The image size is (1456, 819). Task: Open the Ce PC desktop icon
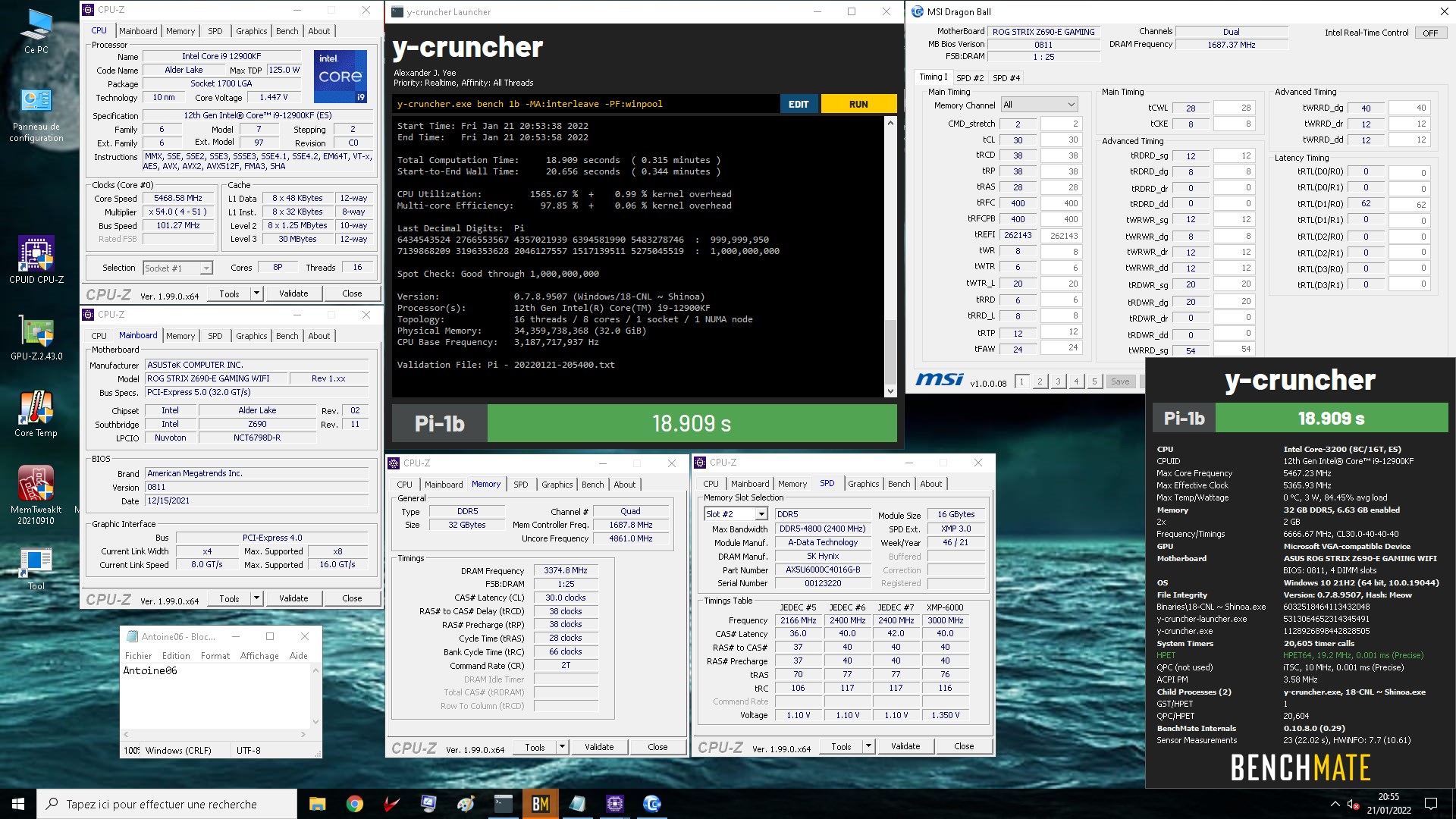tap(36, 32)
